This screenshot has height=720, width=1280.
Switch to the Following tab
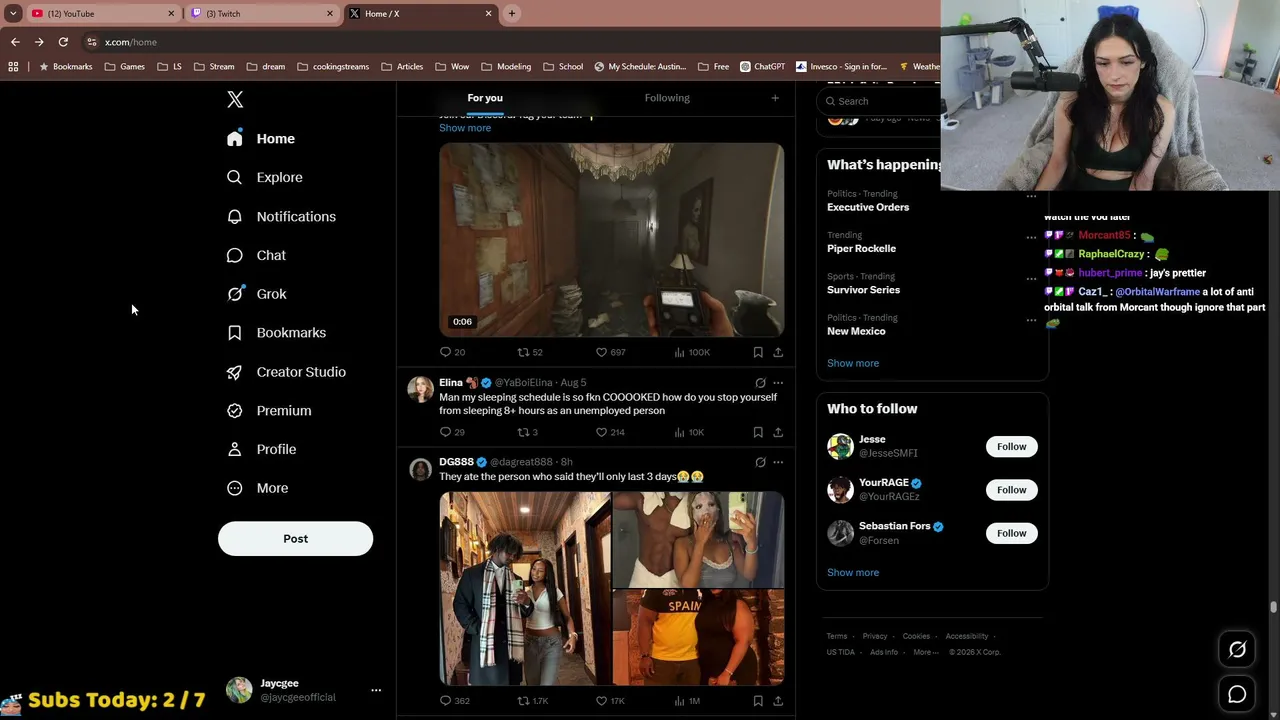pyautogui.click(x=667, y=98)
